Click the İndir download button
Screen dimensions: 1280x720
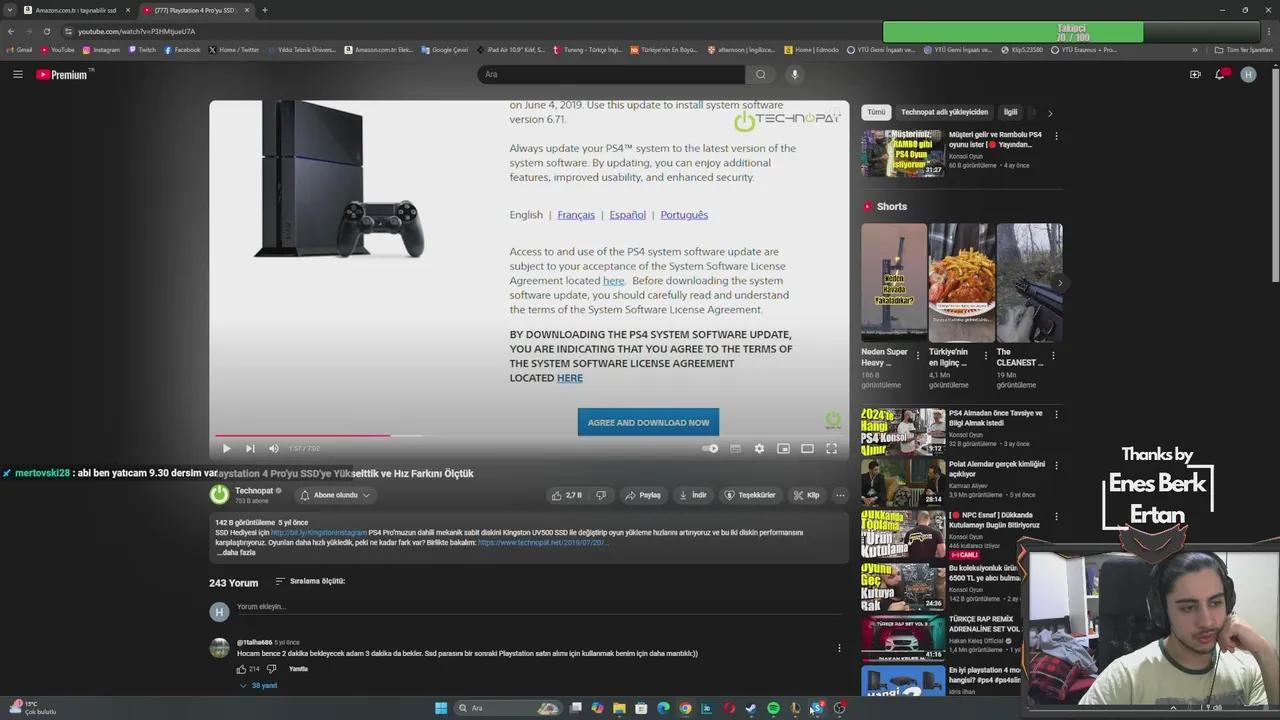(693, 495)
